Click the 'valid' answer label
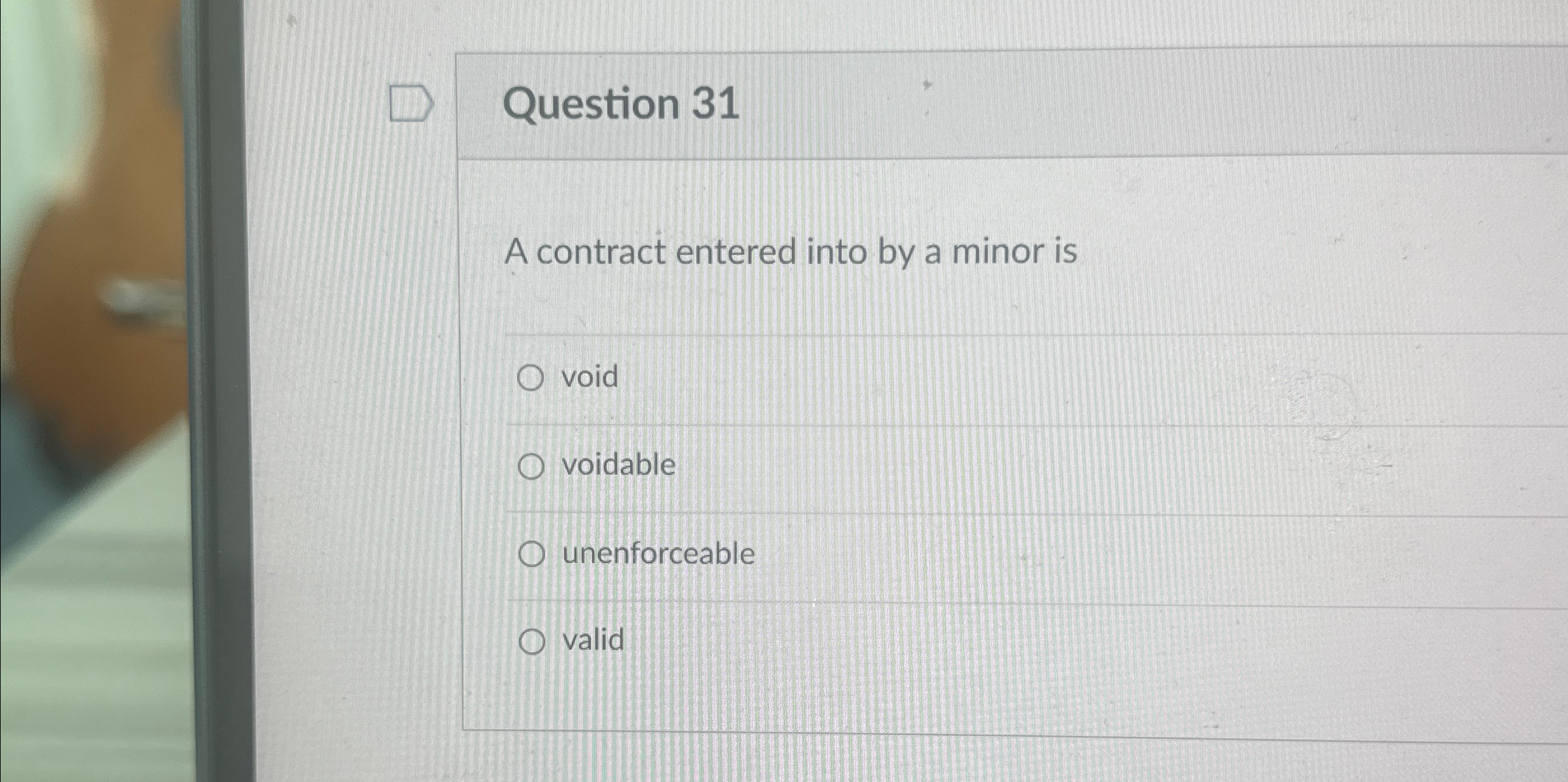The height and width of the screenshot is (782, 1568). pyautogui.click(x=591, y=639)
